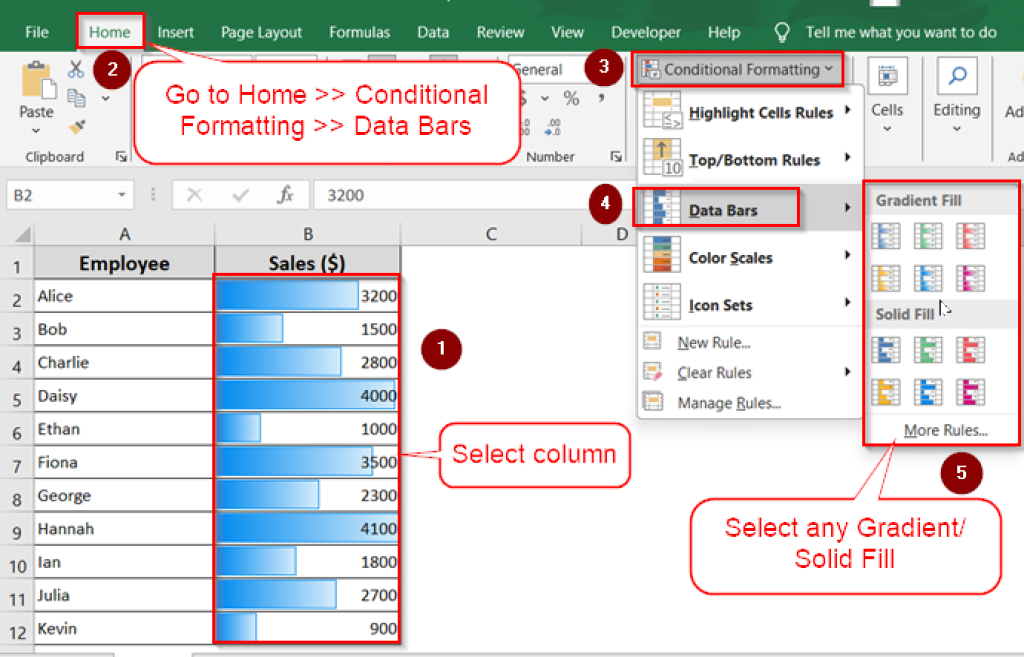Switch to the Formulas ribbon tab
The image size is (1024, 657).
point(359,32)
